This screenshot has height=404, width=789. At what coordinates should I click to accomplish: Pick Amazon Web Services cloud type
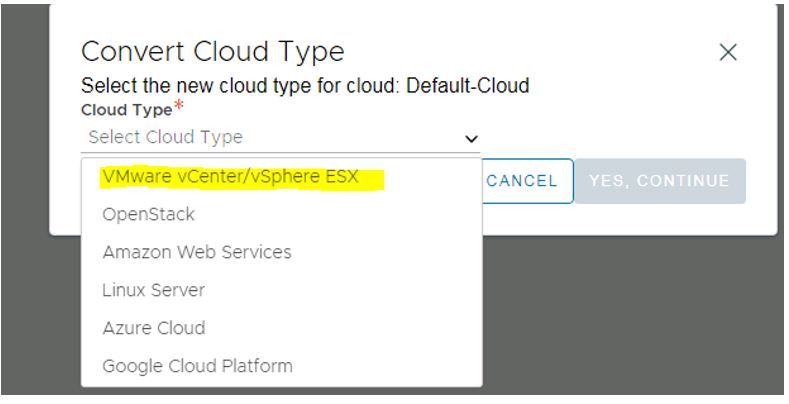click(x=281, y=253)
